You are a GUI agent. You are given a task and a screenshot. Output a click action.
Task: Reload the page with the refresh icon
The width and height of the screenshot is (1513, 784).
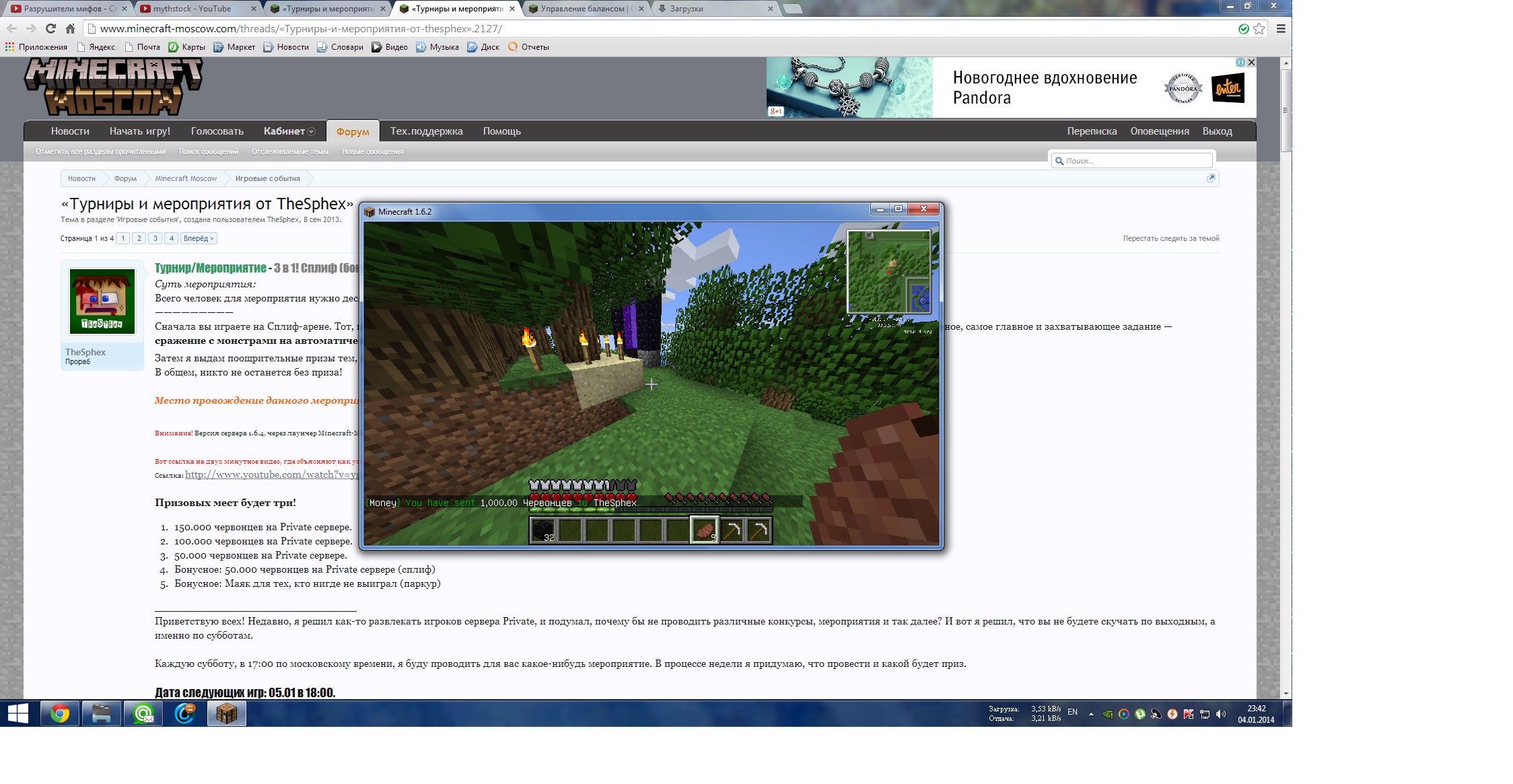[50, 28]
